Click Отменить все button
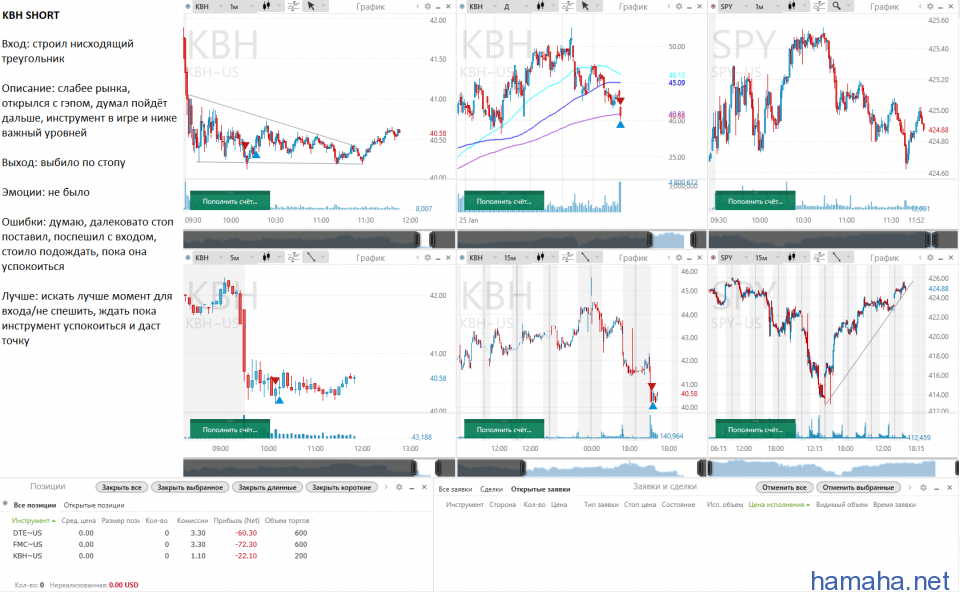960x592 pixels. (x=784, y=487)
